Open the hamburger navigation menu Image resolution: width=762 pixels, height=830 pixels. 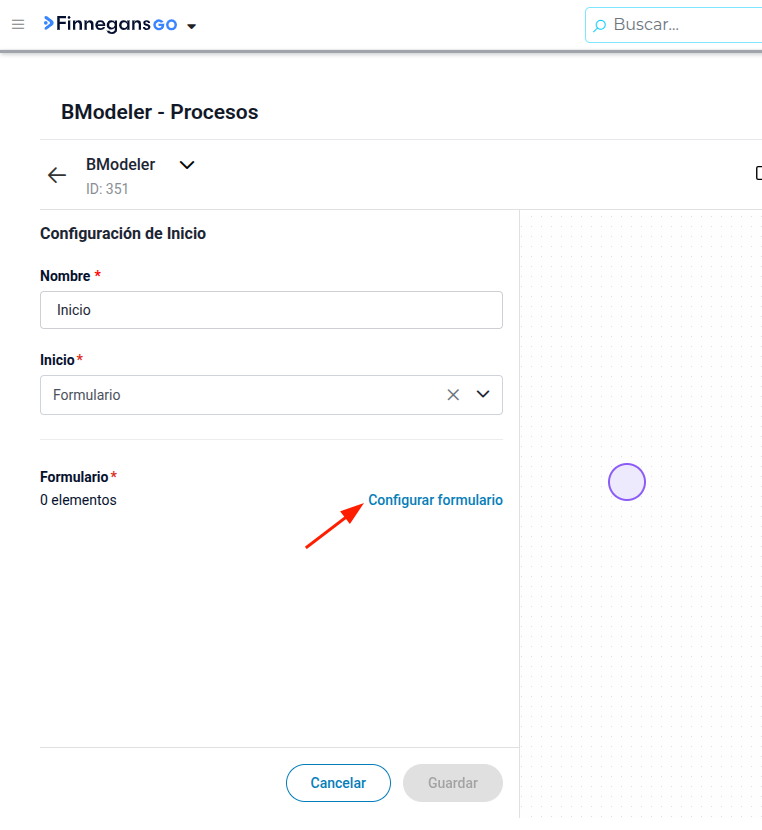18,24
